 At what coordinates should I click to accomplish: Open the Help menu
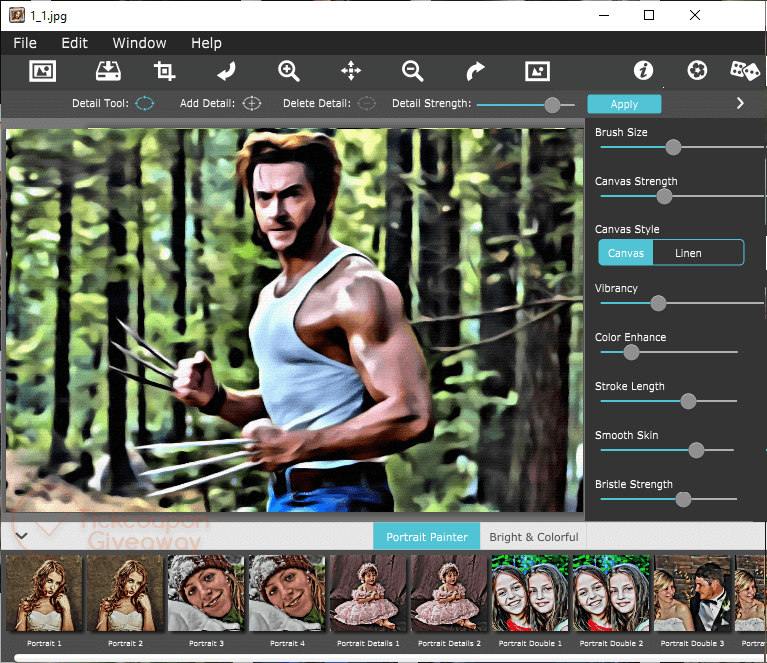(206, 43)
